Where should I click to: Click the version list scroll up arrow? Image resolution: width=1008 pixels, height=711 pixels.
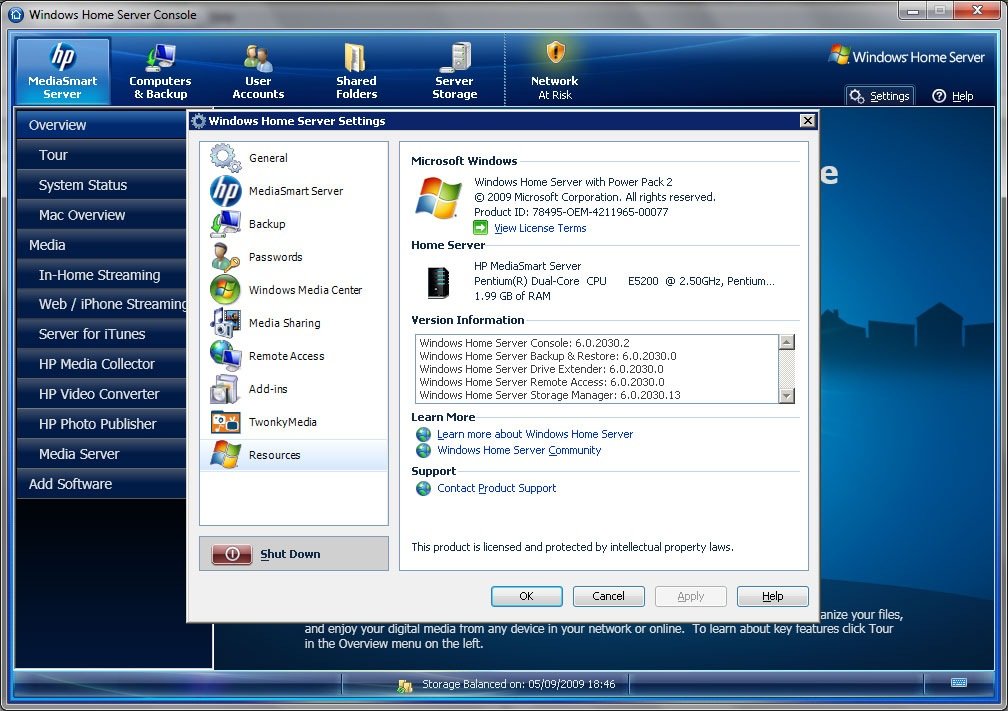pyautogui.click(x=786, y=342)
